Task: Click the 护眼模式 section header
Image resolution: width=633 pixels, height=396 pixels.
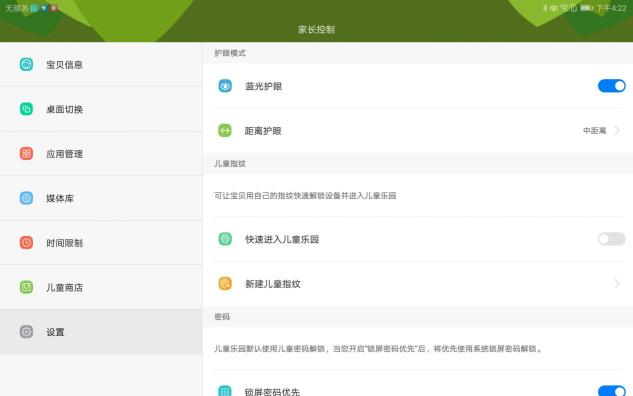Action: point(230,53)
